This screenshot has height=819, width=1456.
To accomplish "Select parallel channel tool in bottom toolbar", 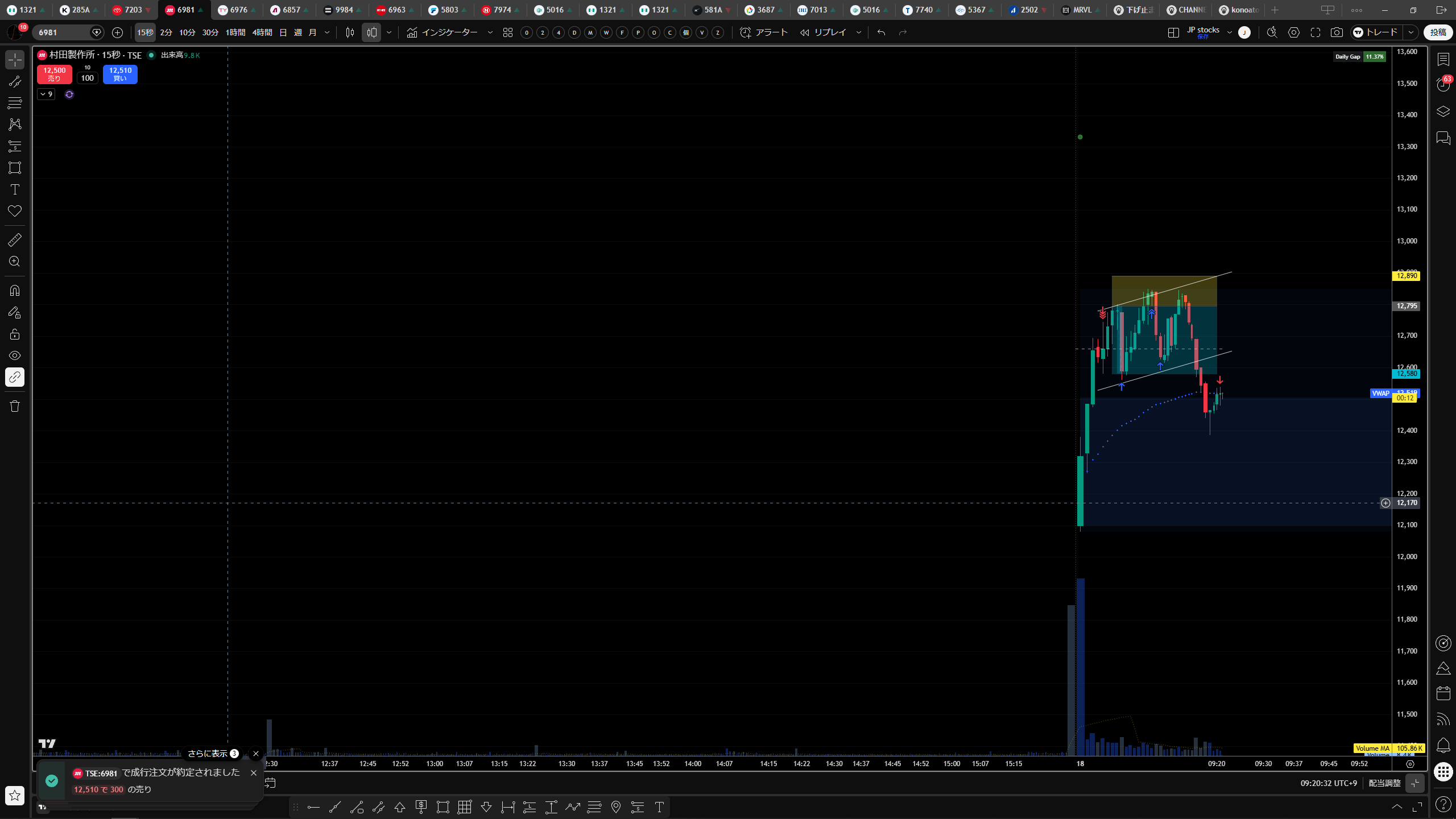I will click(x=378, y=807).
